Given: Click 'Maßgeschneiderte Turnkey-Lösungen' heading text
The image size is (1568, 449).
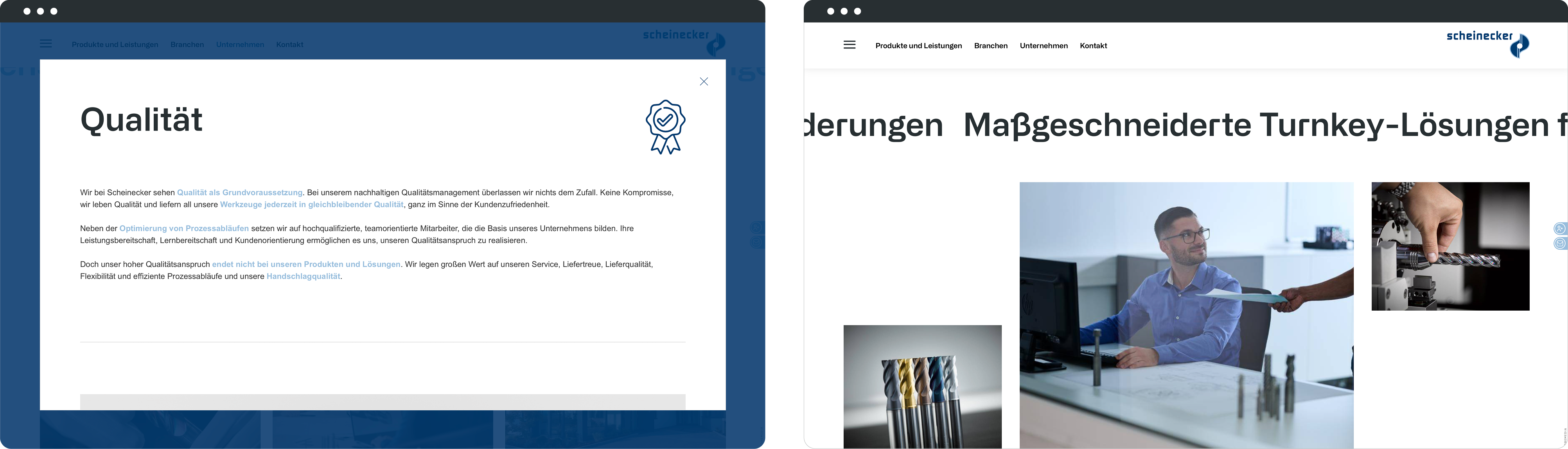Looking at the screenshot, I should tap(1256, 125).
